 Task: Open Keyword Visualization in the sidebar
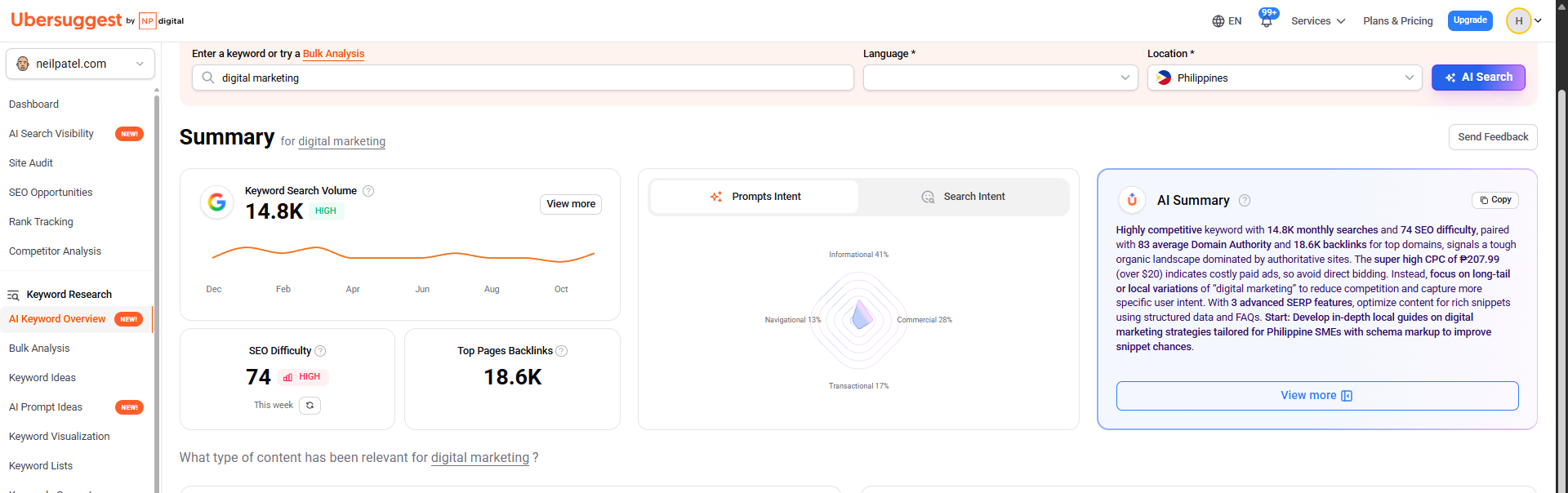(59, 437)
